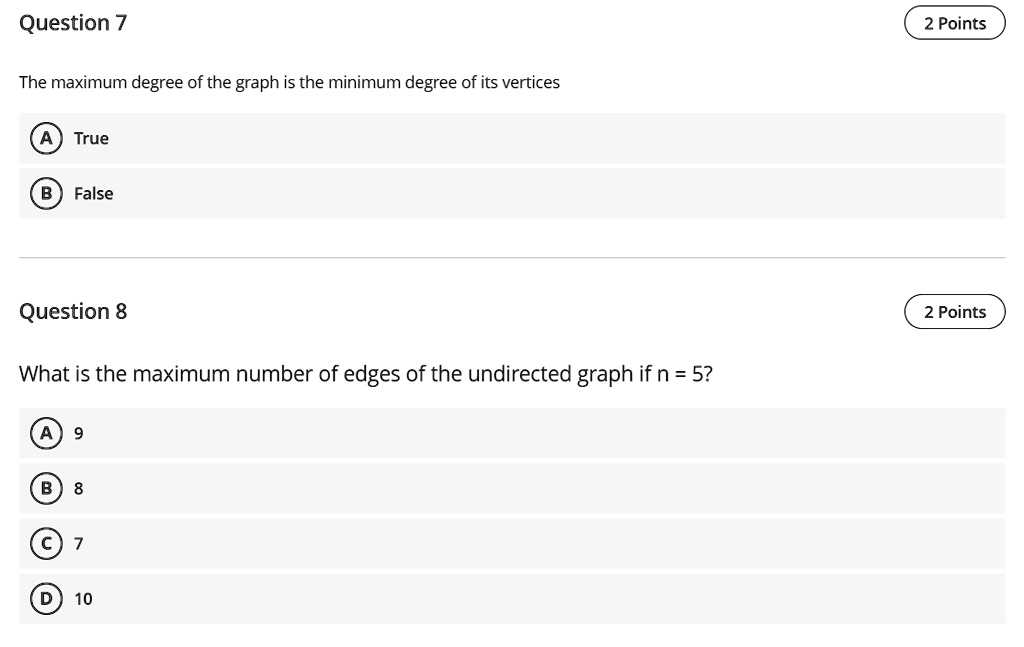1024x647 pixels.
Task: Select answer 10 in Question 8
Action: (x=82, y=598)
